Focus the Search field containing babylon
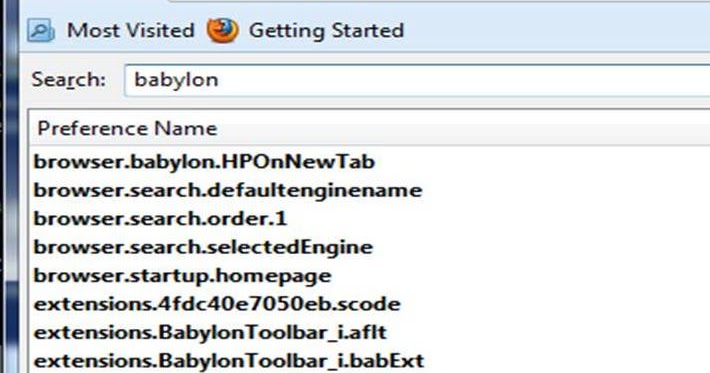The width and height of the screenshot is (710, 373). point(417,80)
